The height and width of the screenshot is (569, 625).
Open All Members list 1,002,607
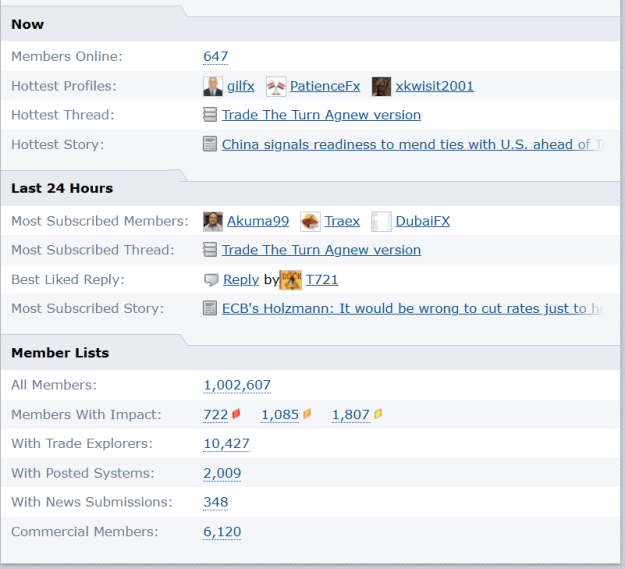coord(237,385)
